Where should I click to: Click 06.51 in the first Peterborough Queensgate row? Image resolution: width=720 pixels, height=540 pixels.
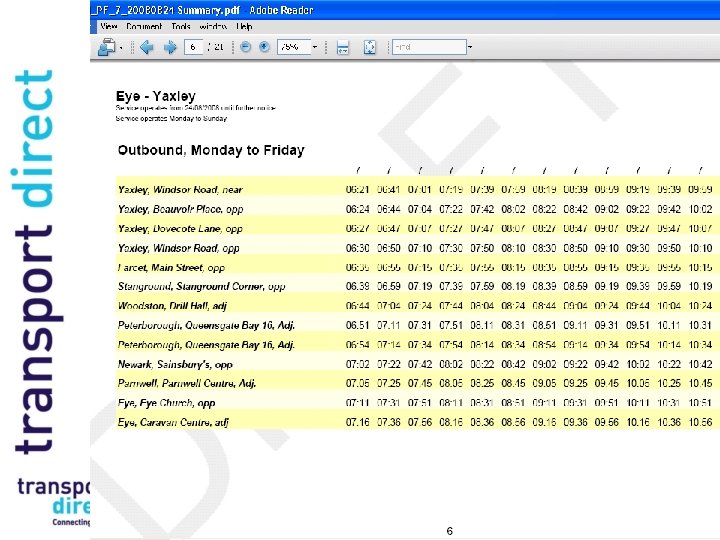click(358, 326)
